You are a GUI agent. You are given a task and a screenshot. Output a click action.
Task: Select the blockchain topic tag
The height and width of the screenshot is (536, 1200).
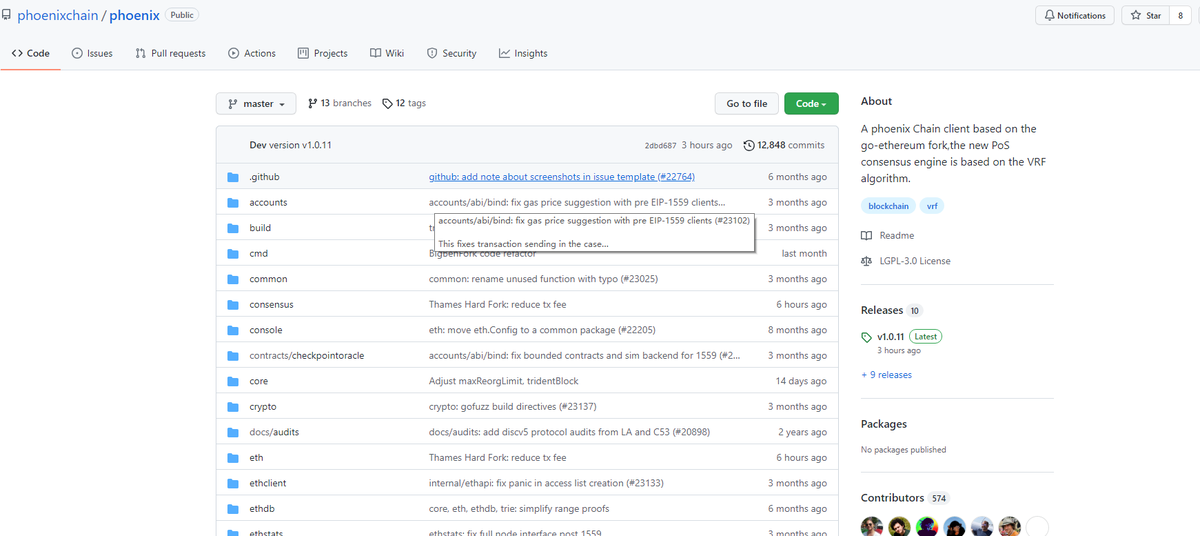click(887, 206)
